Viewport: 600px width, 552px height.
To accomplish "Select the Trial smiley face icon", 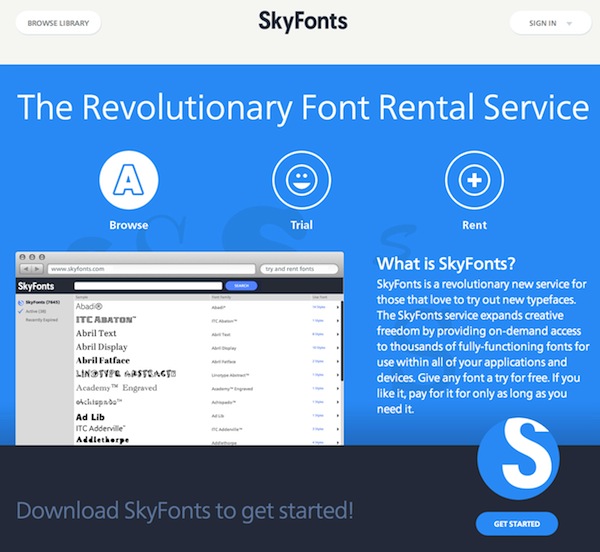I will (x=302, y=180).
